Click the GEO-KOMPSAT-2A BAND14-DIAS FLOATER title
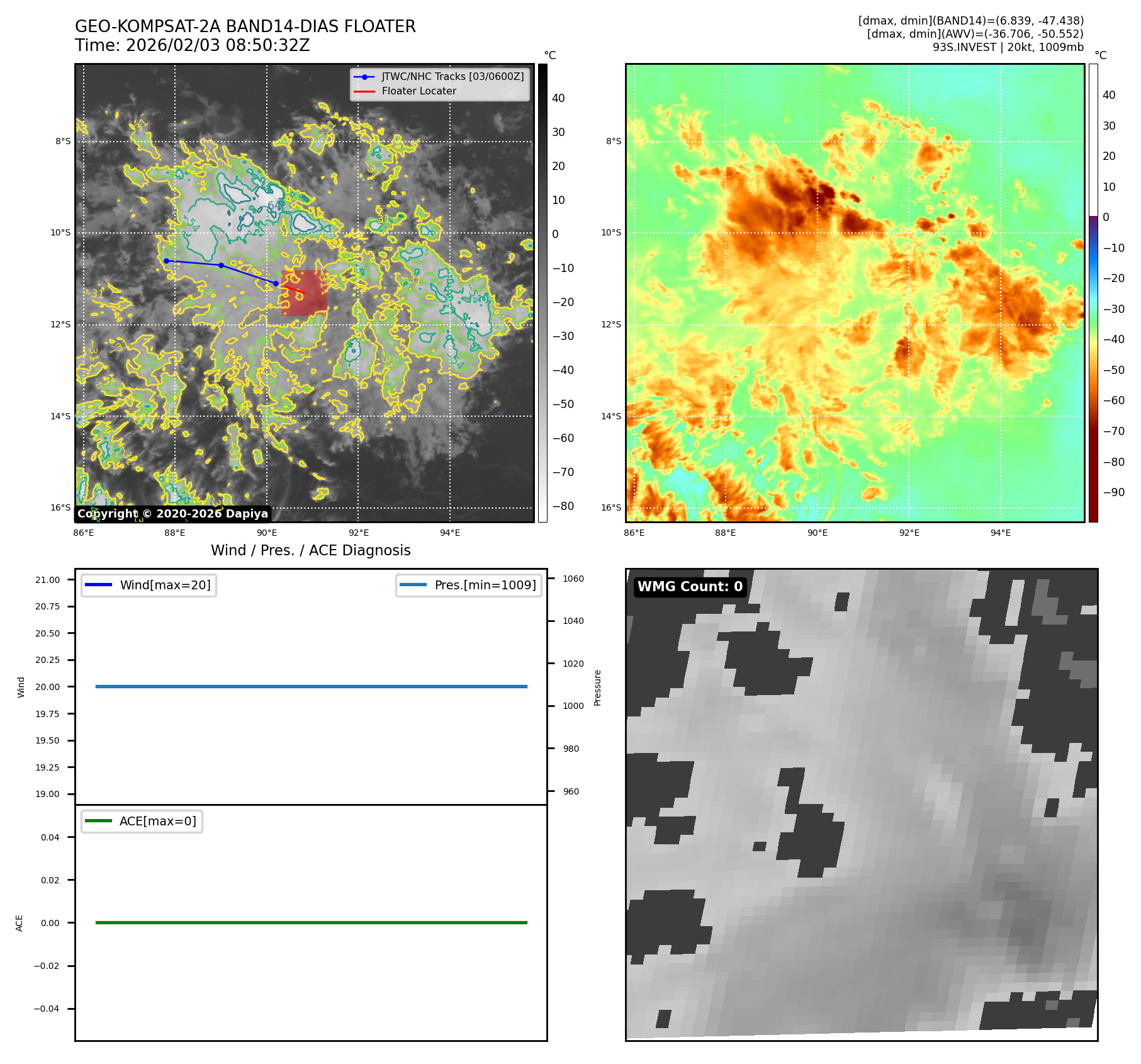The width and height of the screenshot is (1141, 1064). [245, 26]
